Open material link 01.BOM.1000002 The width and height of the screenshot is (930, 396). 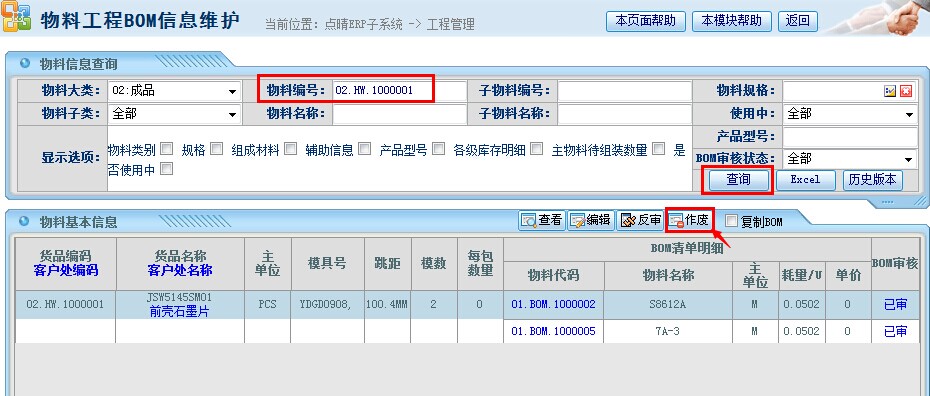[x=553, y=305]
